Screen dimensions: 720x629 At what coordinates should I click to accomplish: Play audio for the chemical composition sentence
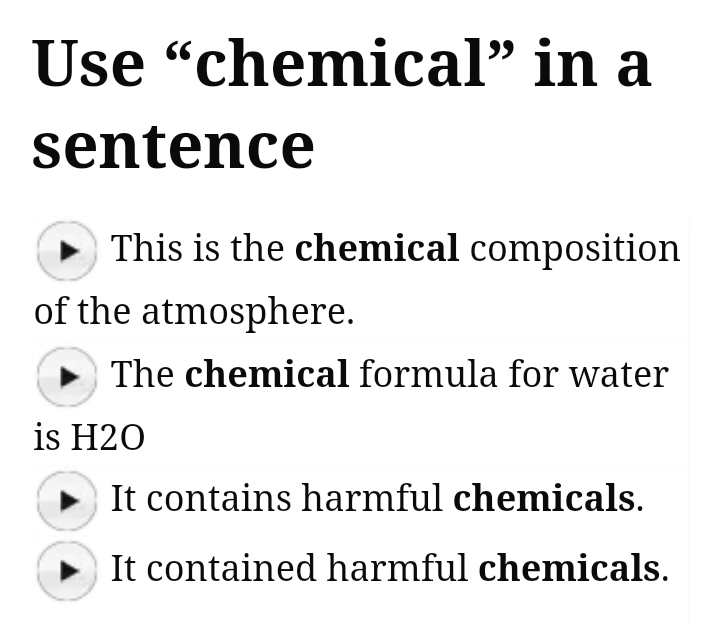66,250
